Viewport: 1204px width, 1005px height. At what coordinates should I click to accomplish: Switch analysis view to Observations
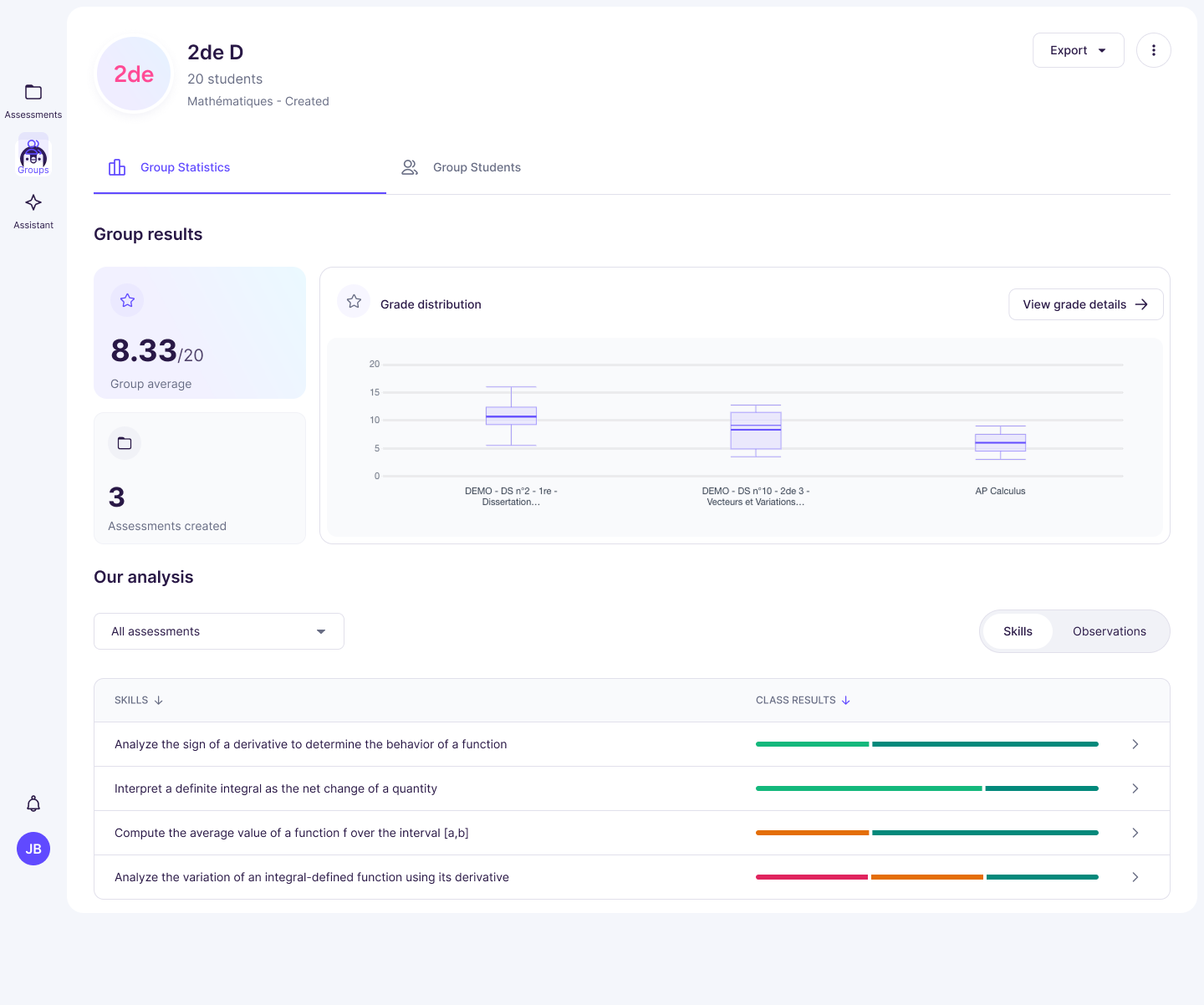tap(1109, 631)
